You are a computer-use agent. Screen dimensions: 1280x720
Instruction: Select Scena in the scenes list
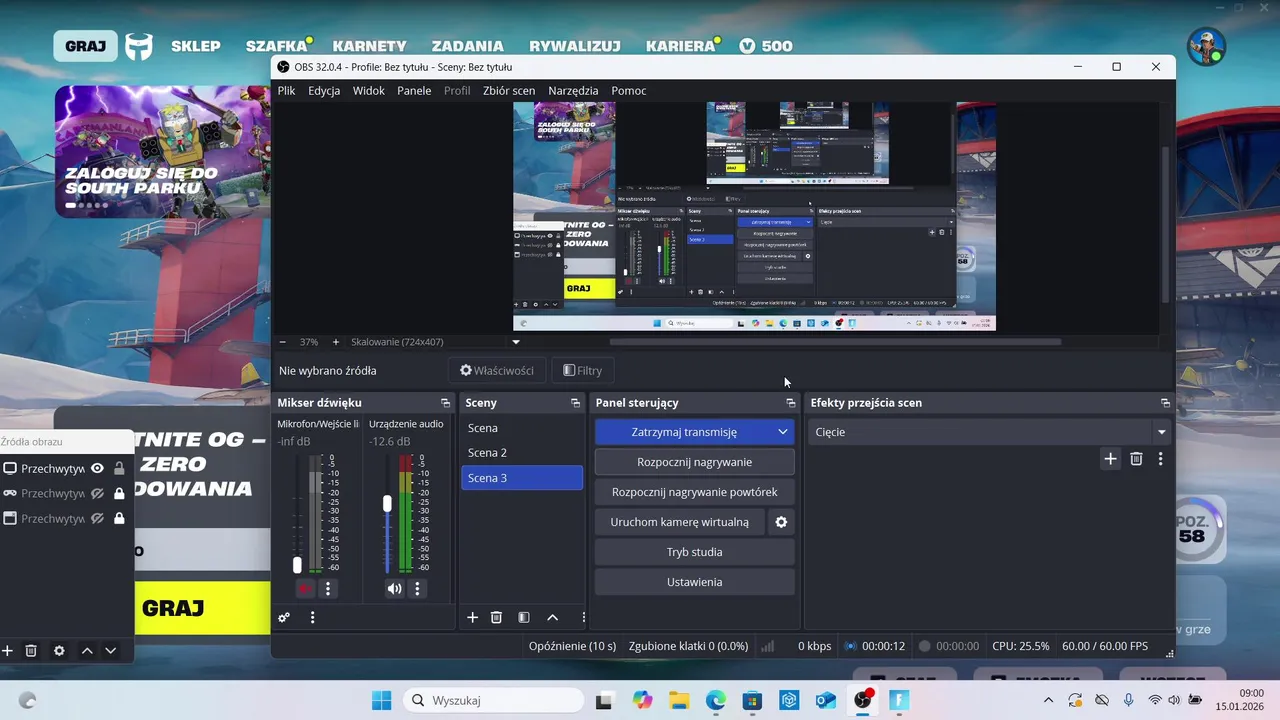522,428
